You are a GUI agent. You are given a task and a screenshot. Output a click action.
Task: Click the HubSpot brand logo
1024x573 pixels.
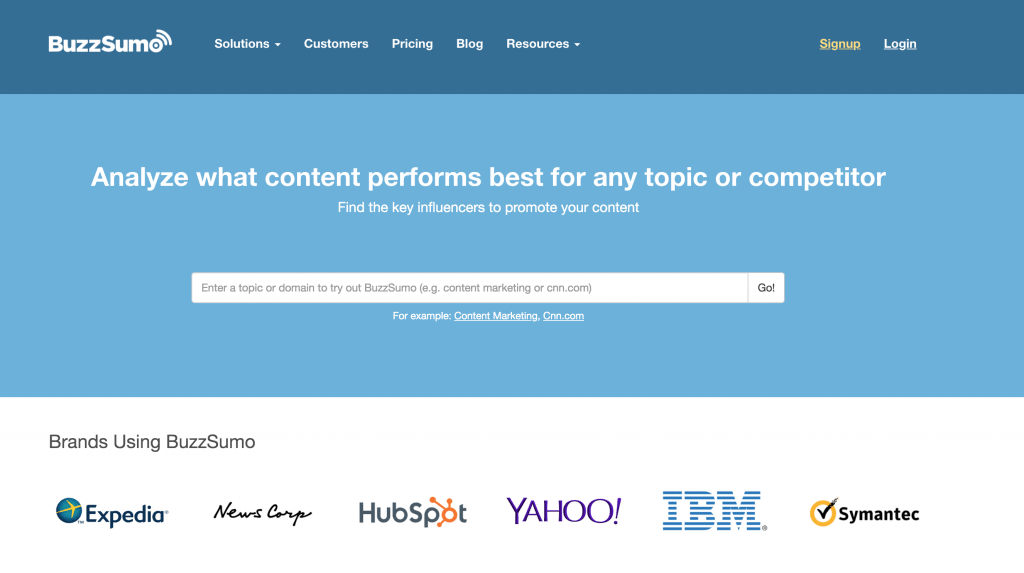tap(413, 512)
